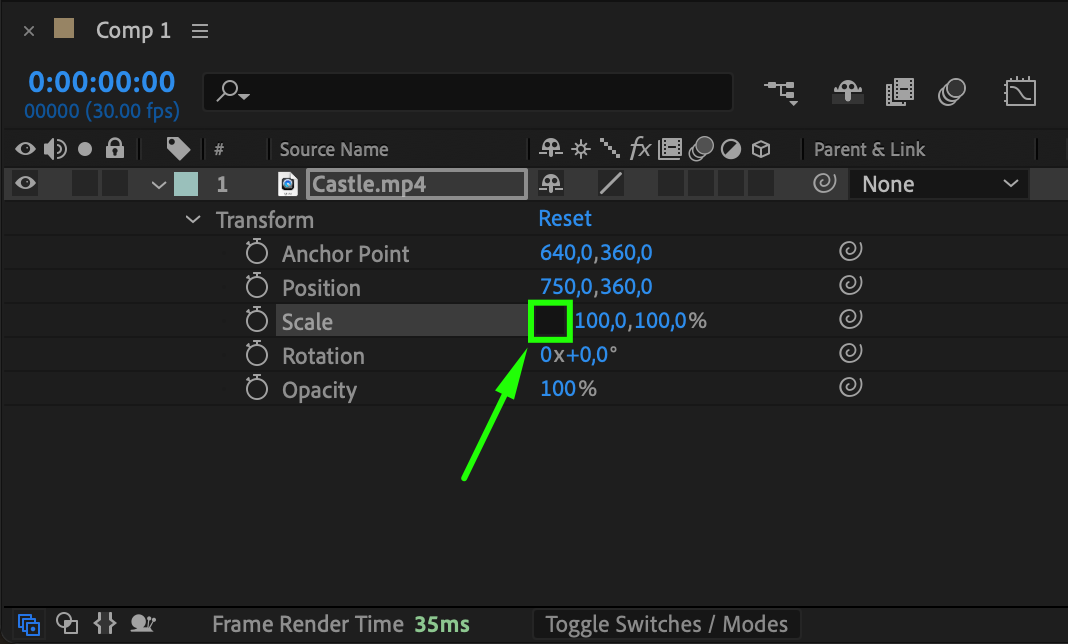This screenshot has height=644, width=1068.
Task: Toggle Scale constrain proportions checkbox
Action: 550,321
